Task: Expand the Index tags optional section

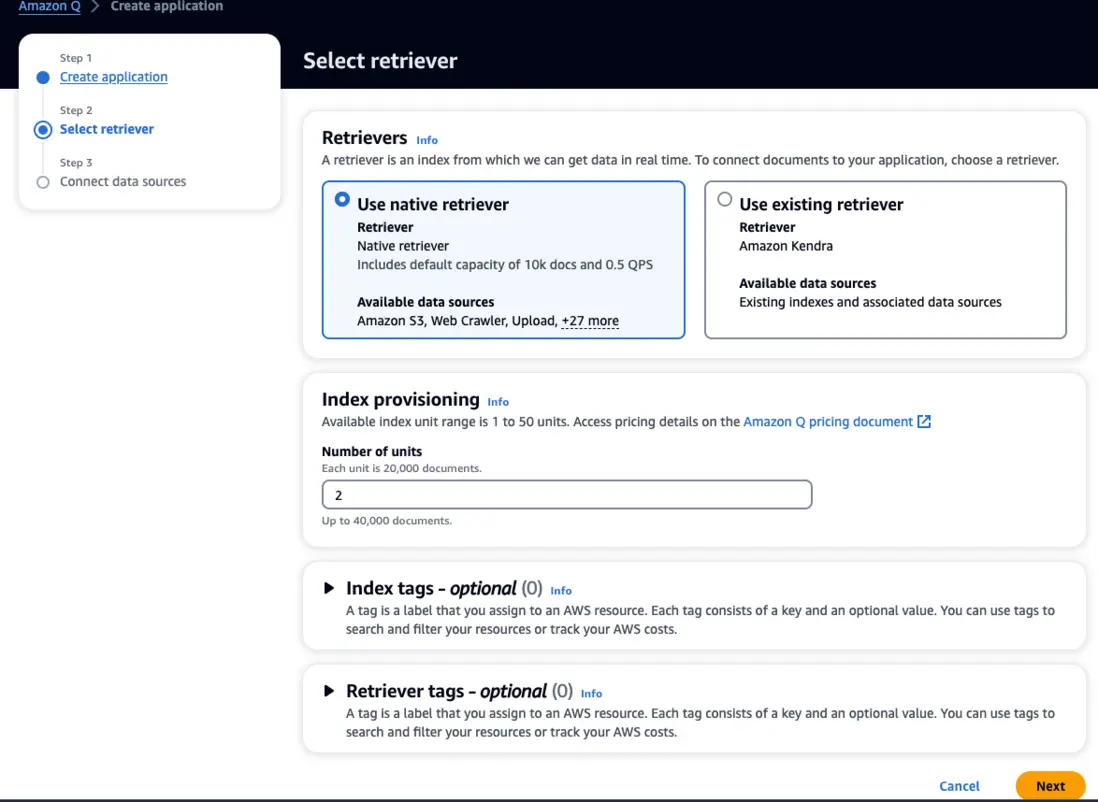Action: pos(330,589)
